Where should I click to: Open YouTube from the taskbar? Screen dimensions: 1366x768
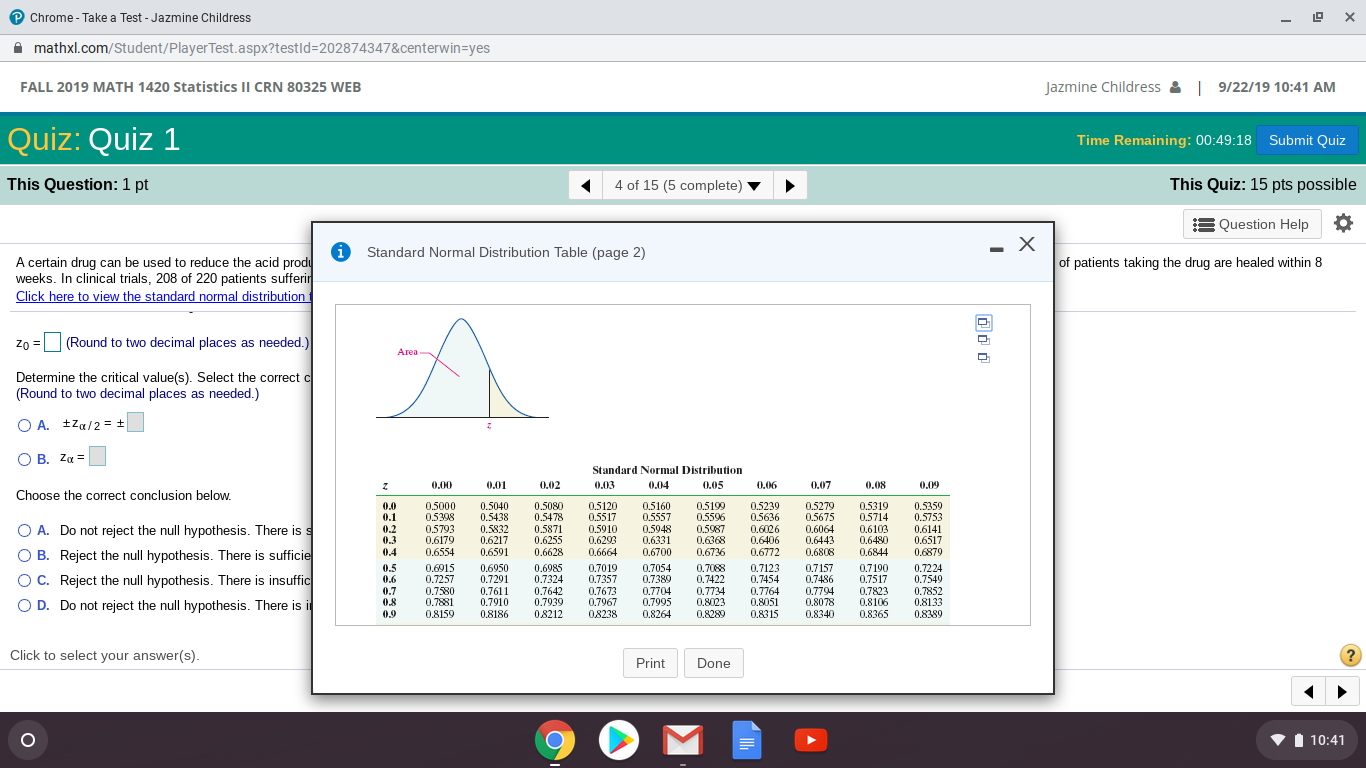click(x=810, y=740)
